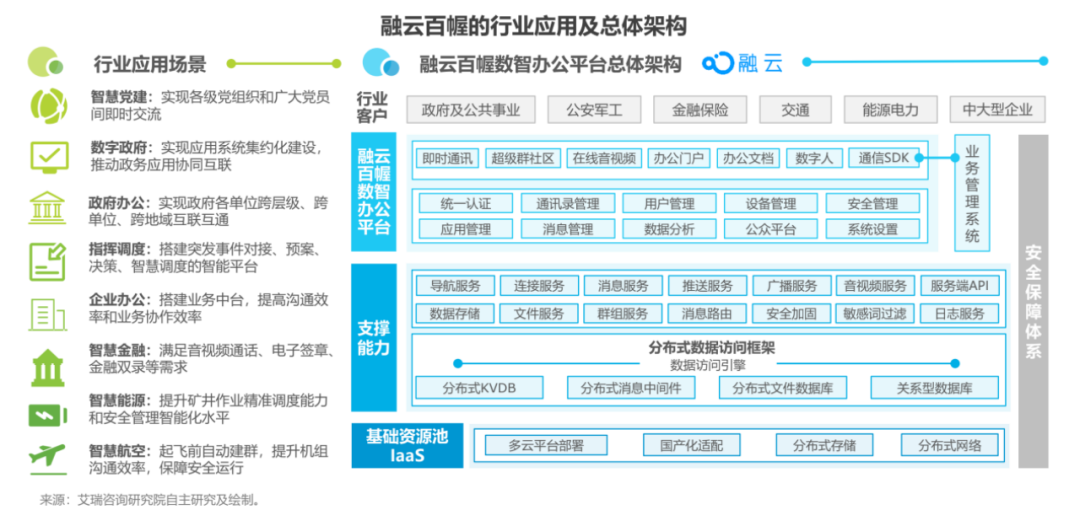Click the 在线音视频 module
1080x510 pixels.
click(605, 159)
